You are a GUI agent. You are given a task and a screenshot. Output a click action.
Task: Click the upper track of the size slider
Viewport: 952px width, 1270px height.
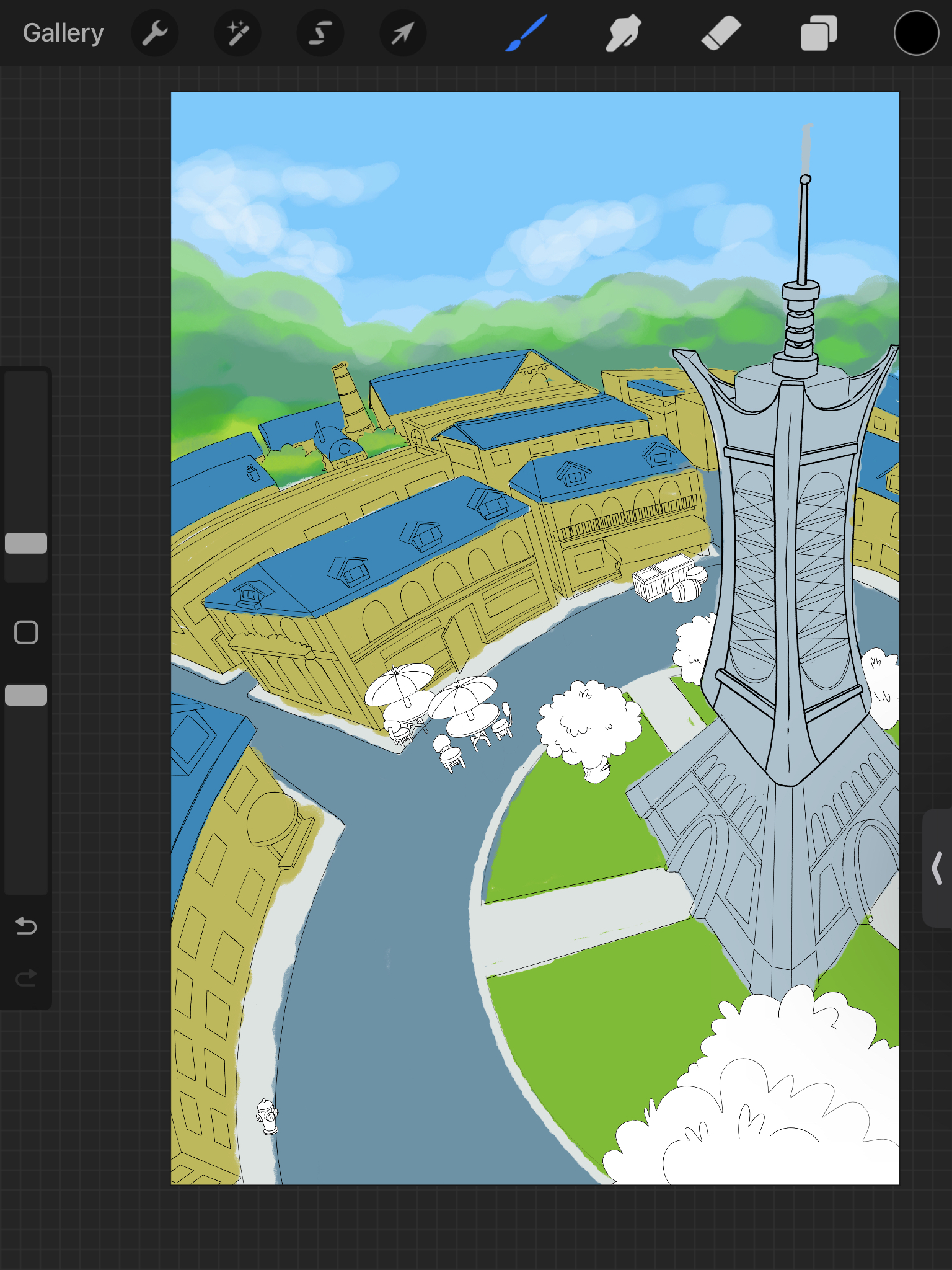coord(26,446)
